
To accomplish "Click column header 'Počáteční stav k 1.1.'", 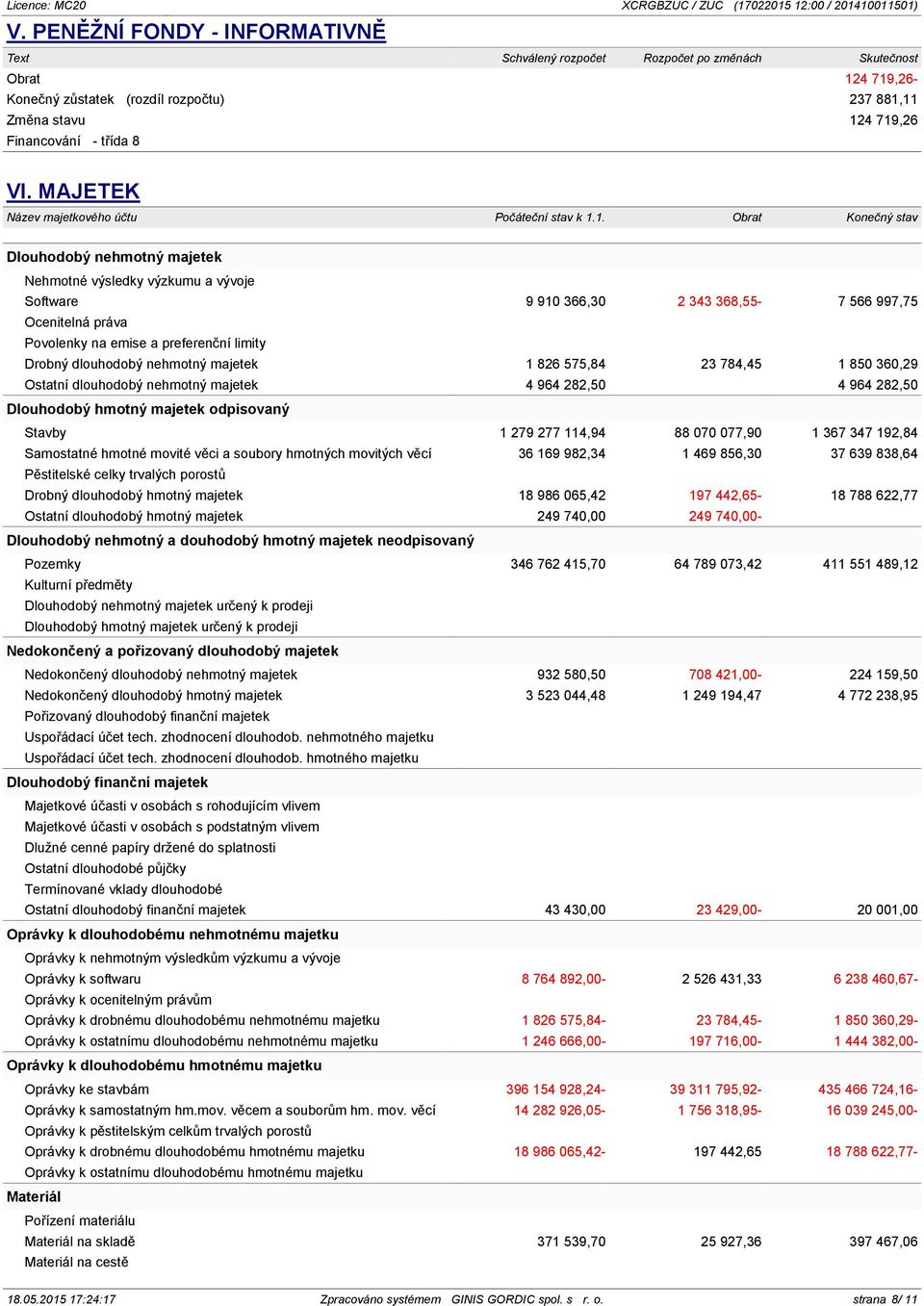I will (550, 218).
